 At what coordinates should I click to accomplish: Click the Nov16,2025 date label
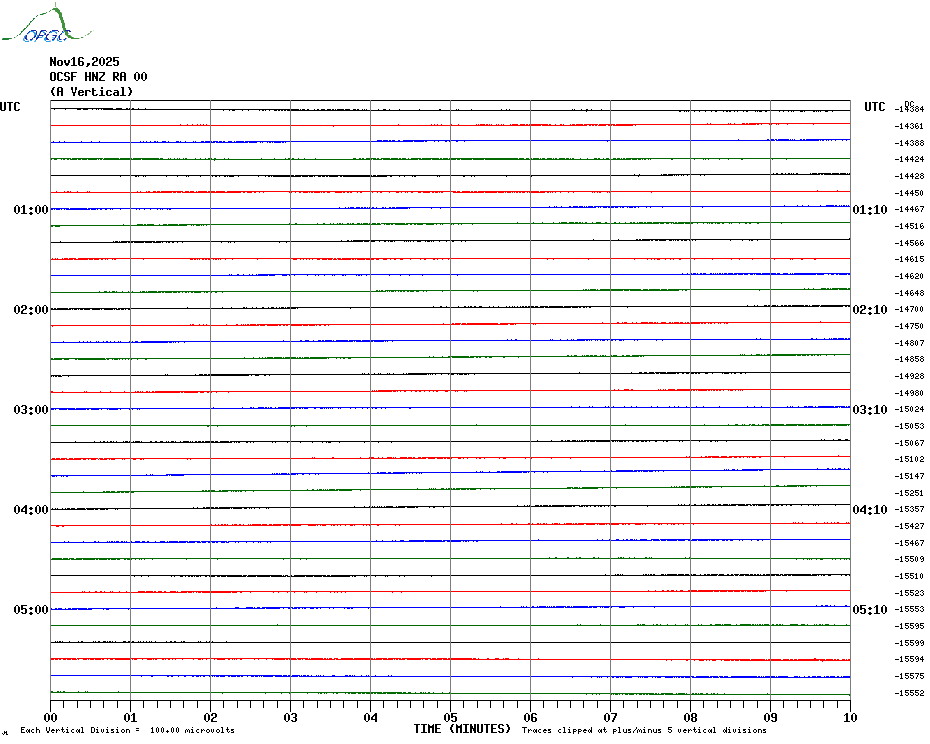click(x=84, y=62)
